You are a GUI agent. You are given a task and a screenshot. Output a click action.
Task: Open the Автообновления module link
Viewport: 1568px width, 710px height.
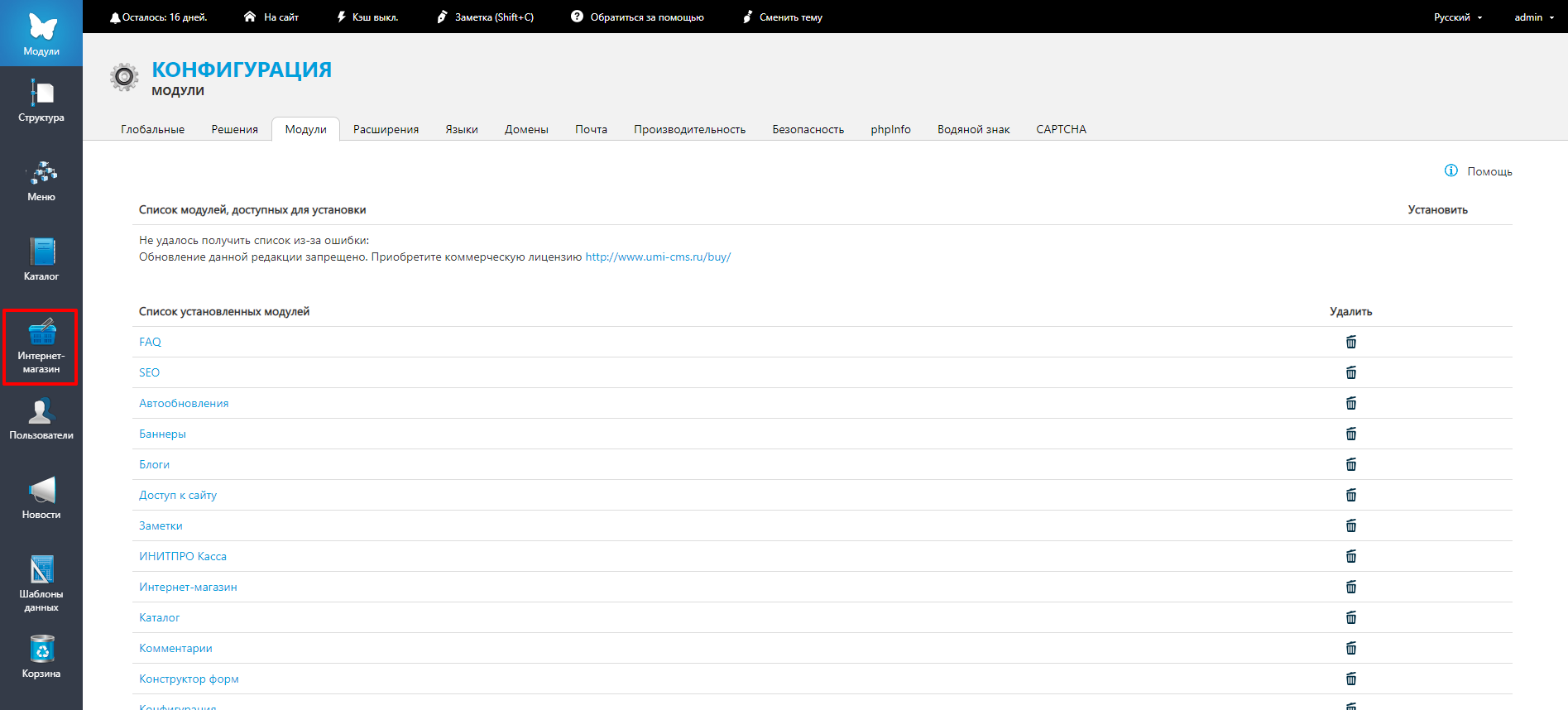pos(184,403)
